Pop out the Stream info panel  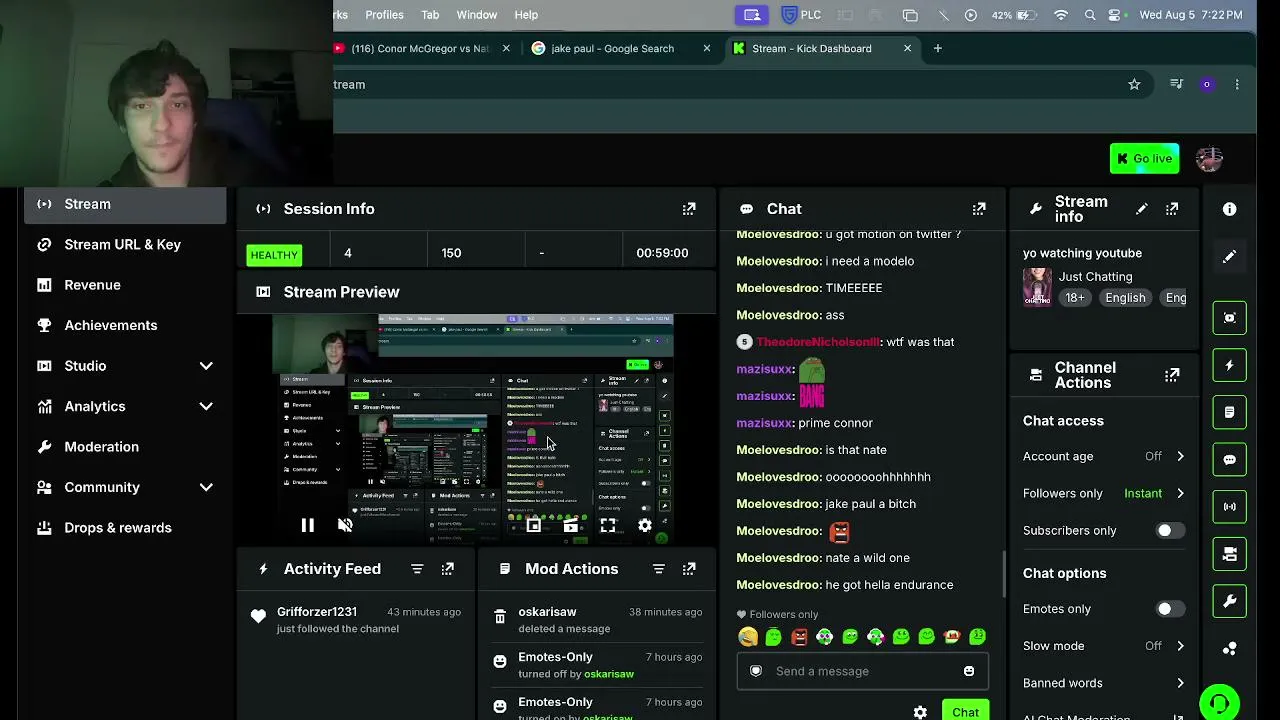[1172, 209]
